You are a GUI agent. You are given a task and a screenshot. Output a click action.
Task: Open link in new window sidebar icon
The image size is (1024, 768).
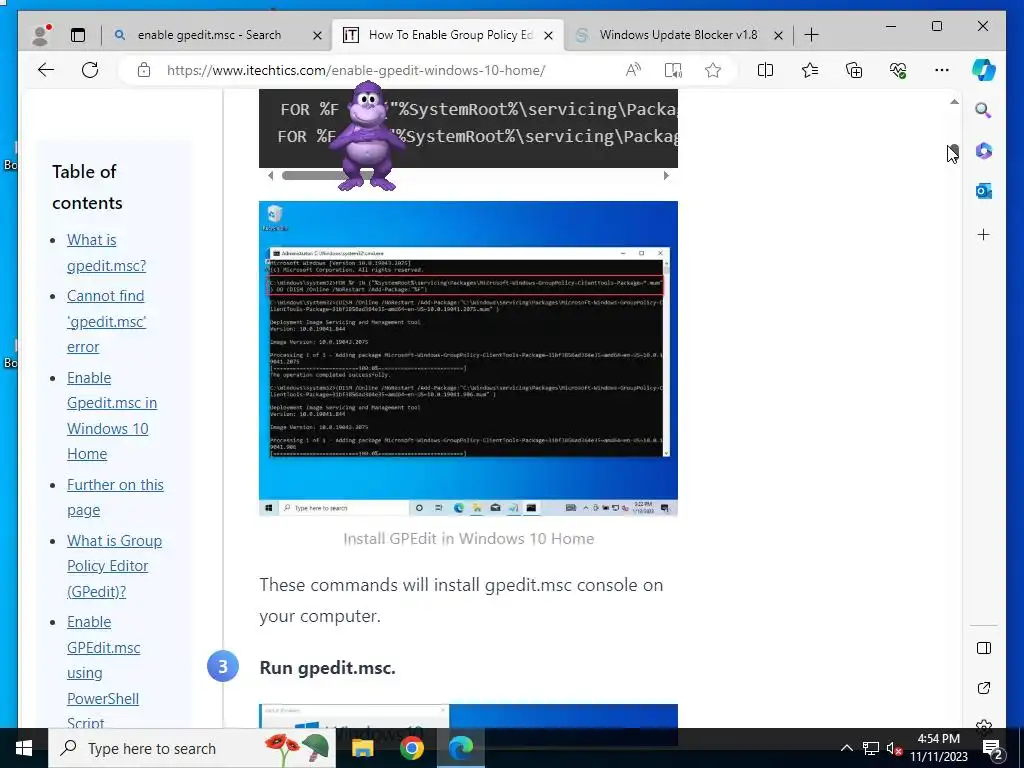pos(984,688)
